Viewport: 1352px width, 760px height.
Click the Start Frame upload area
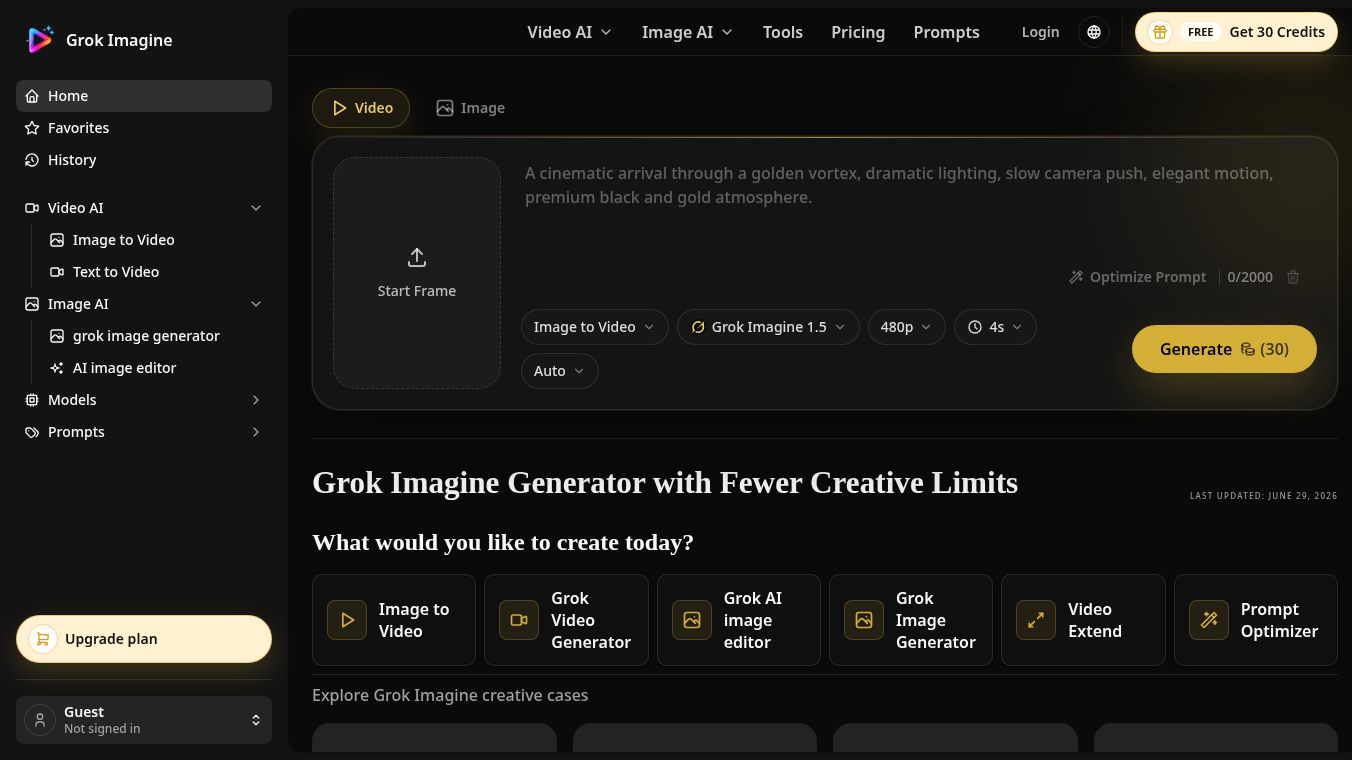pyautogui.click(x=417, y=273)
